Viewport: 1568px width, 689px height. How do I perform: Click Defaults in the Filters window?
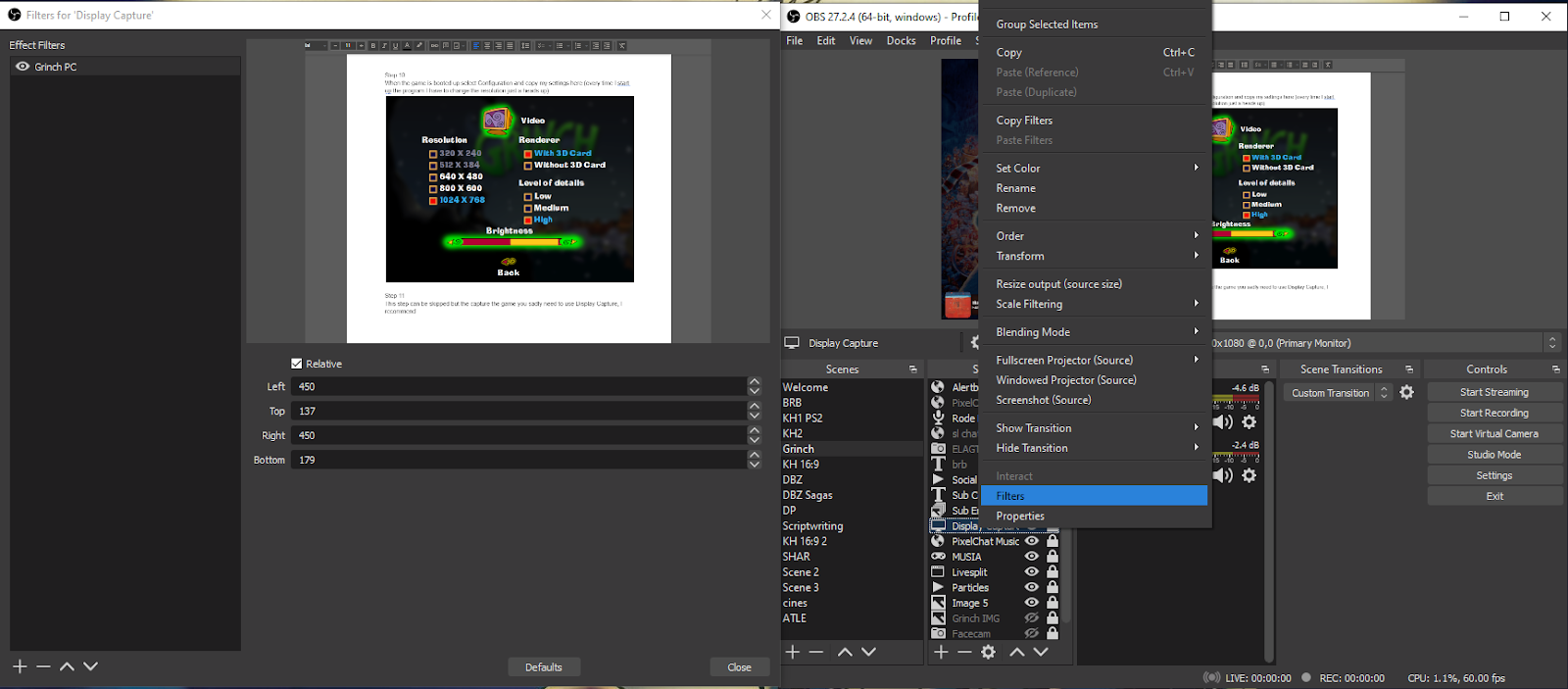[544, 667]
